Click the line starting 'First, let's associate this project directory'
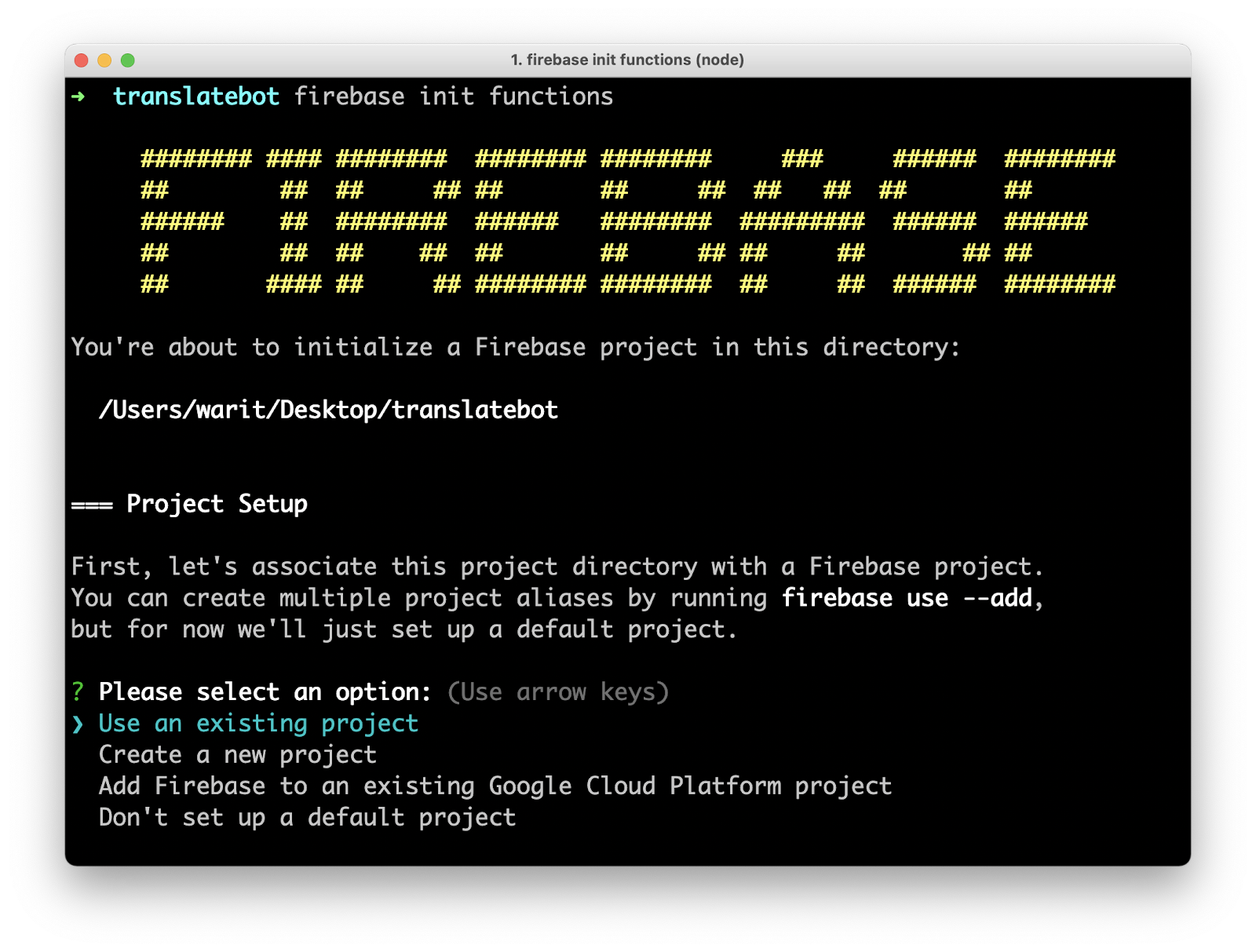 (557, 567)
